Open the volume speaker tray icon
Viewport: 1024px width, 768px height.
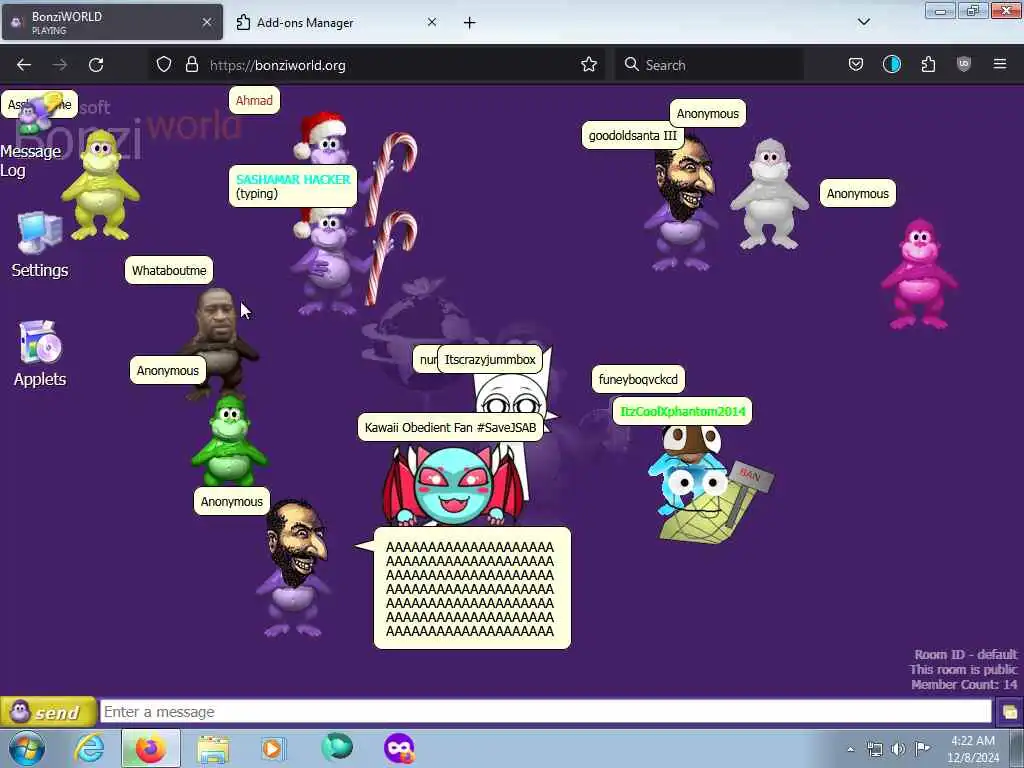(898, 749)
